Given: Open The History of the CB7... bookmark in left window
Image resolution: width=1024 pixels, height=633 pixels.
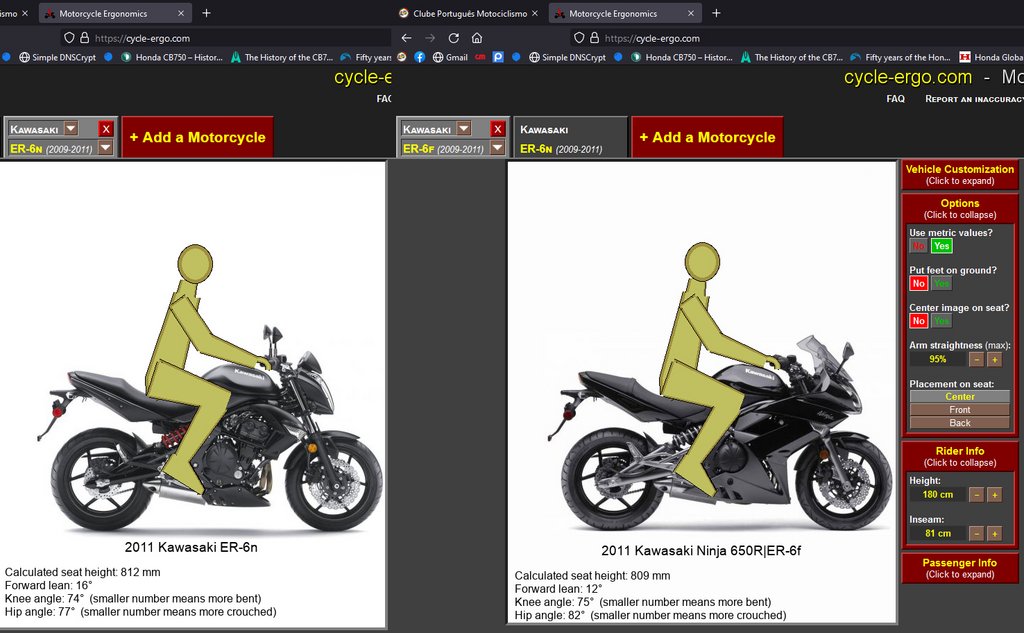Looking at the screenshot, I should [281, 57].
